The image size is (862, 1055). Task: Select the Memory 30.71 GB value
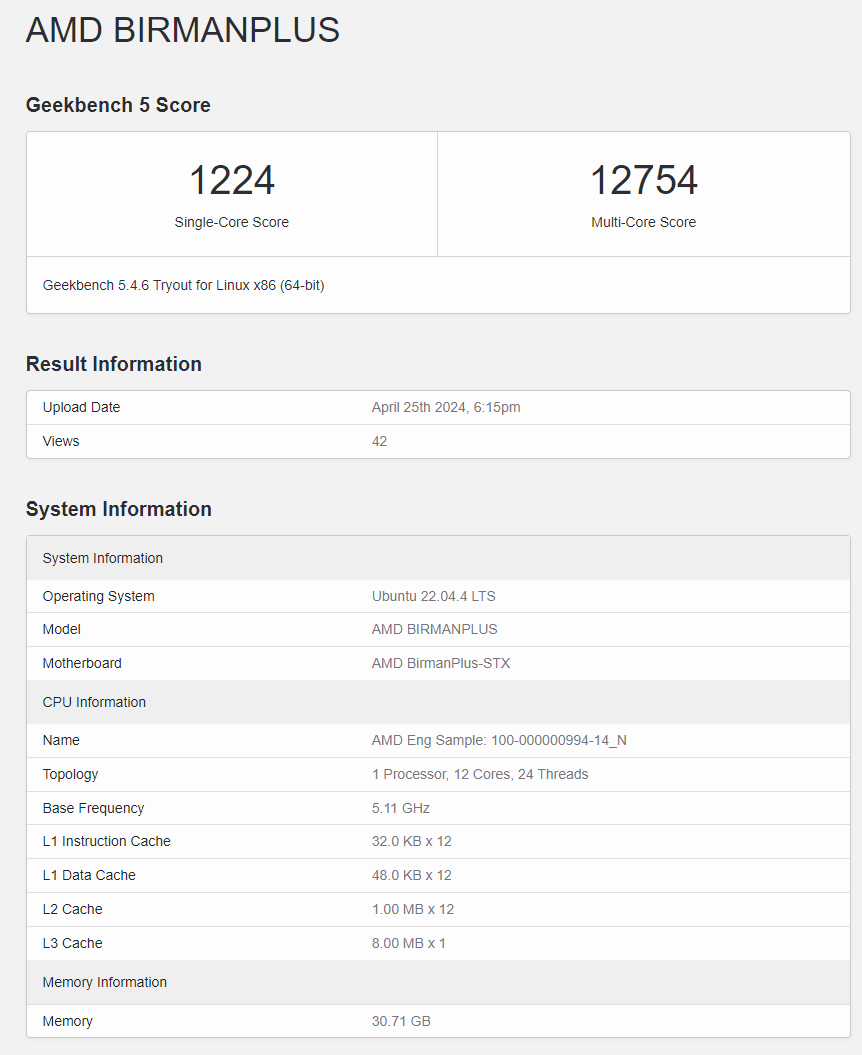(400, 1021)
